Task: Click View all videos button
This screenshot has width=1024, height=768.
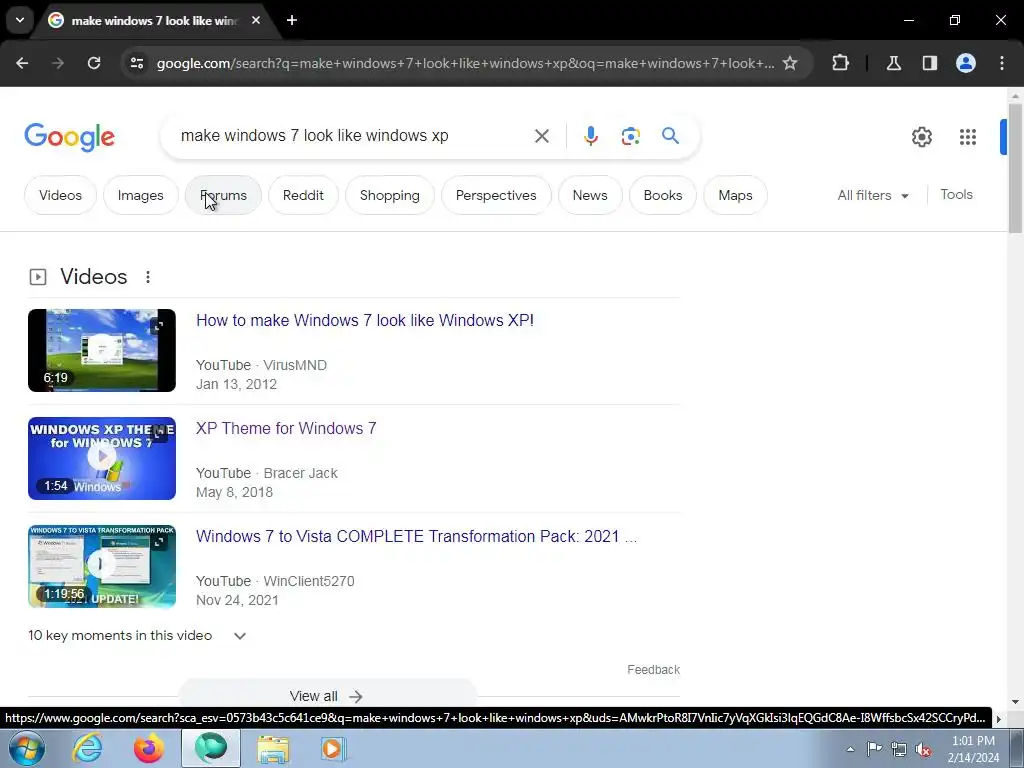Action: pos(327,695)
